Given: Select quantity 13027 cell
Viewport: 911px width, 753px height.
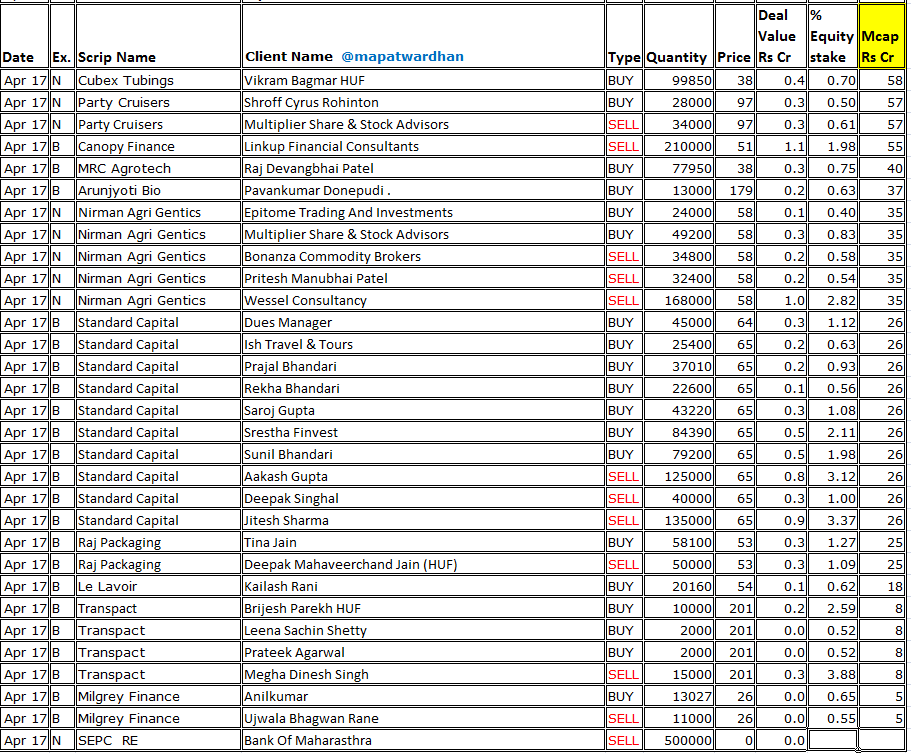Looking at the screenshot, I should coord(678,697).
